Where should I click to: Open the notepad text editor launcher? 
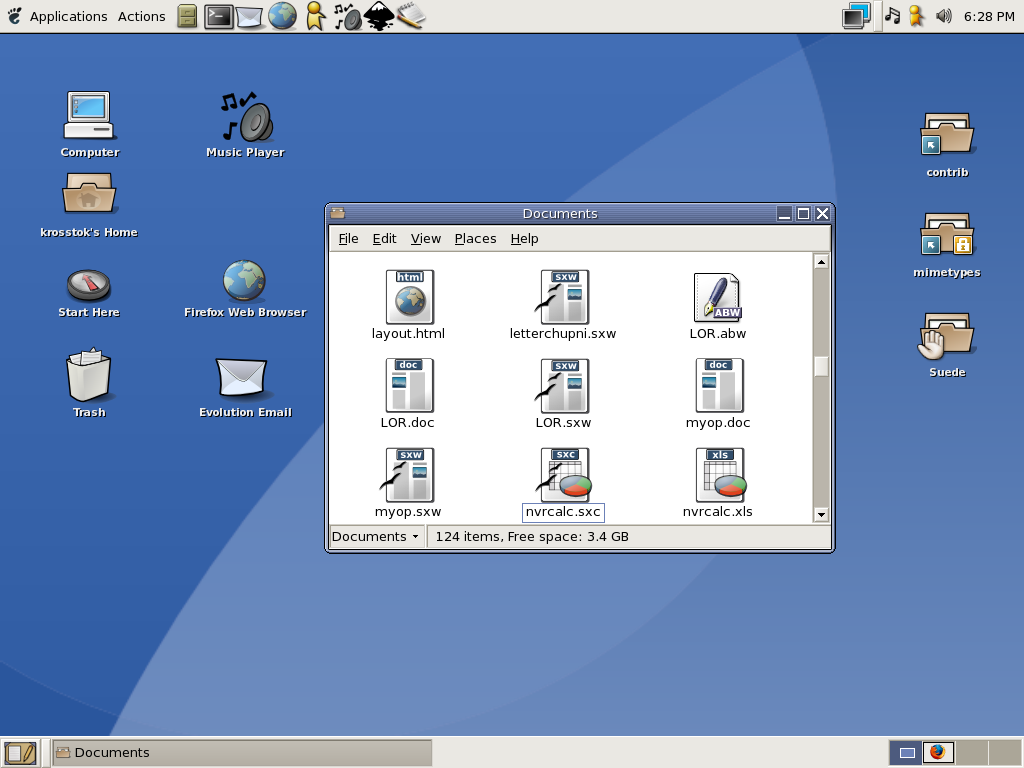pyautogui.click(x=411, y=16)
